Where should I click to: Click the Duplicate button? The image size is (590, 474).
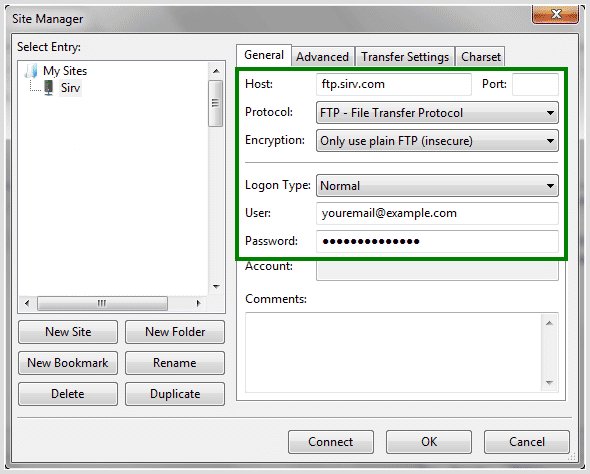tap(175, 394)
